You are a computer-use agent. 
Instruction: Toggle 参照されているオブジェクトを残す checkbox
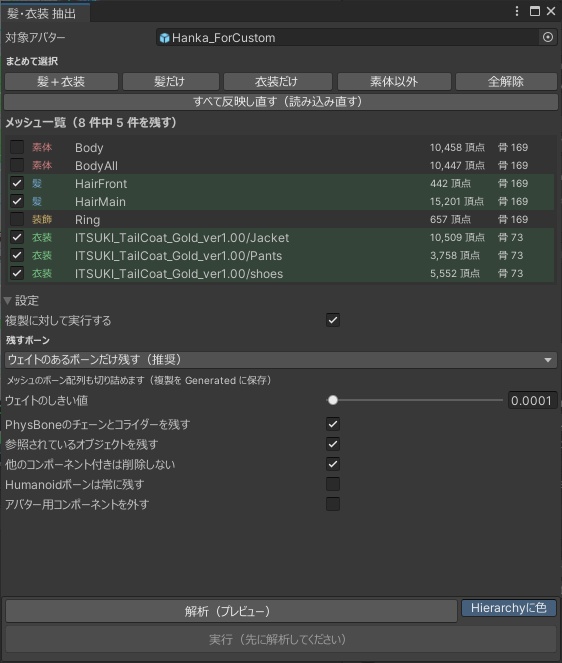(333, 444)
